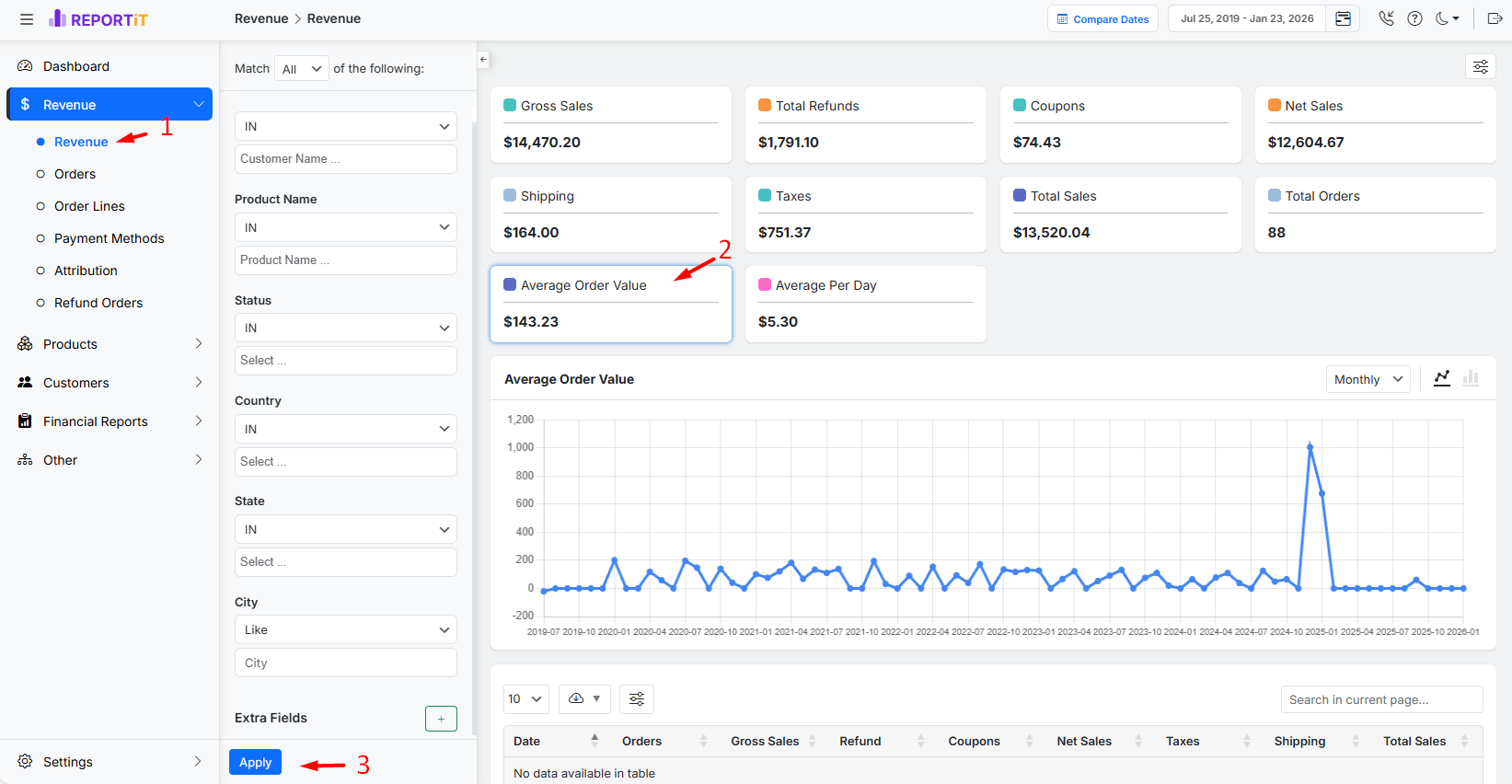
Task: Switch chart to bar view
Action: [1471, 378]
